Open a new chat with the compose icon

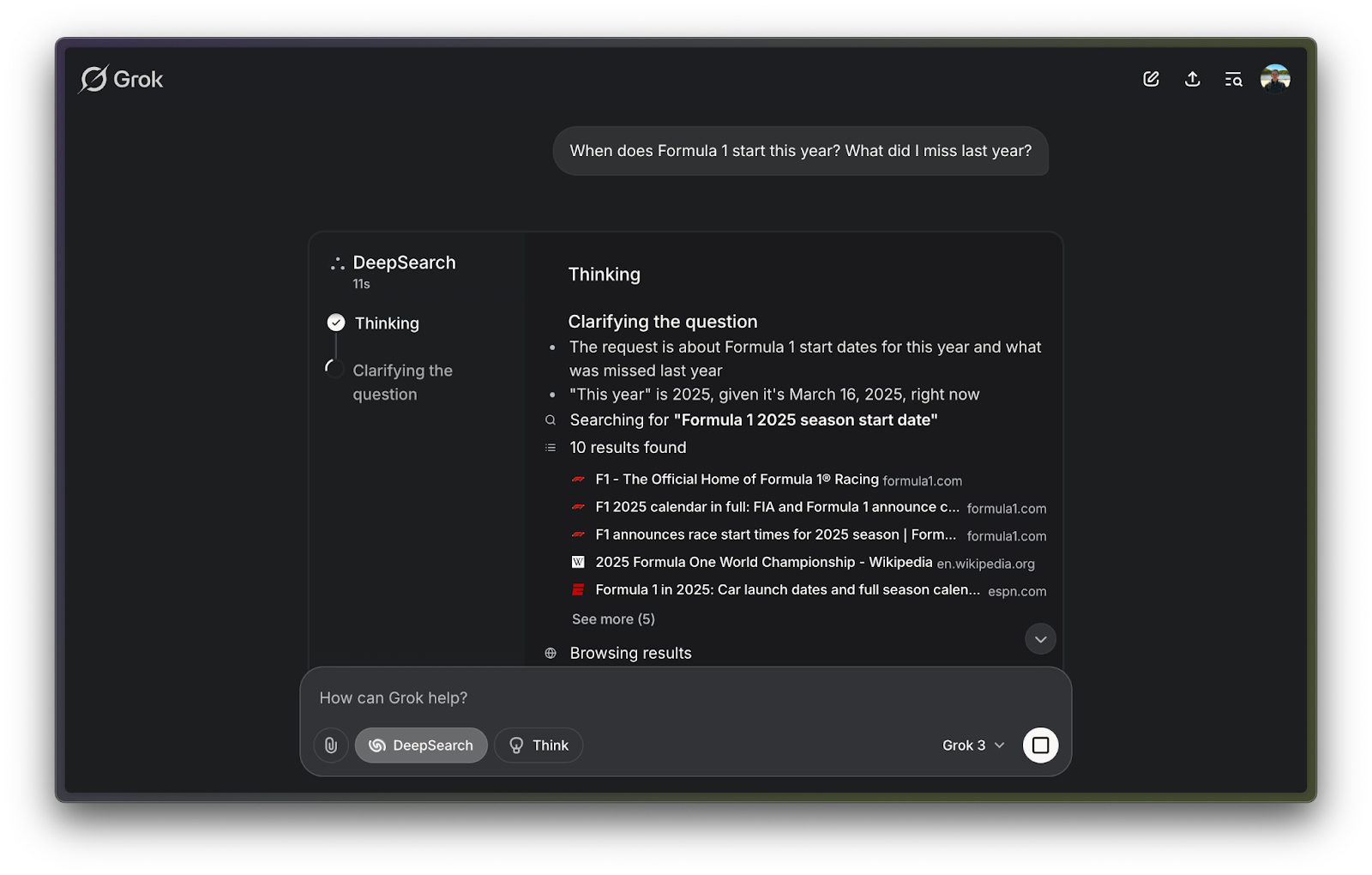[x=1150, y=79]
